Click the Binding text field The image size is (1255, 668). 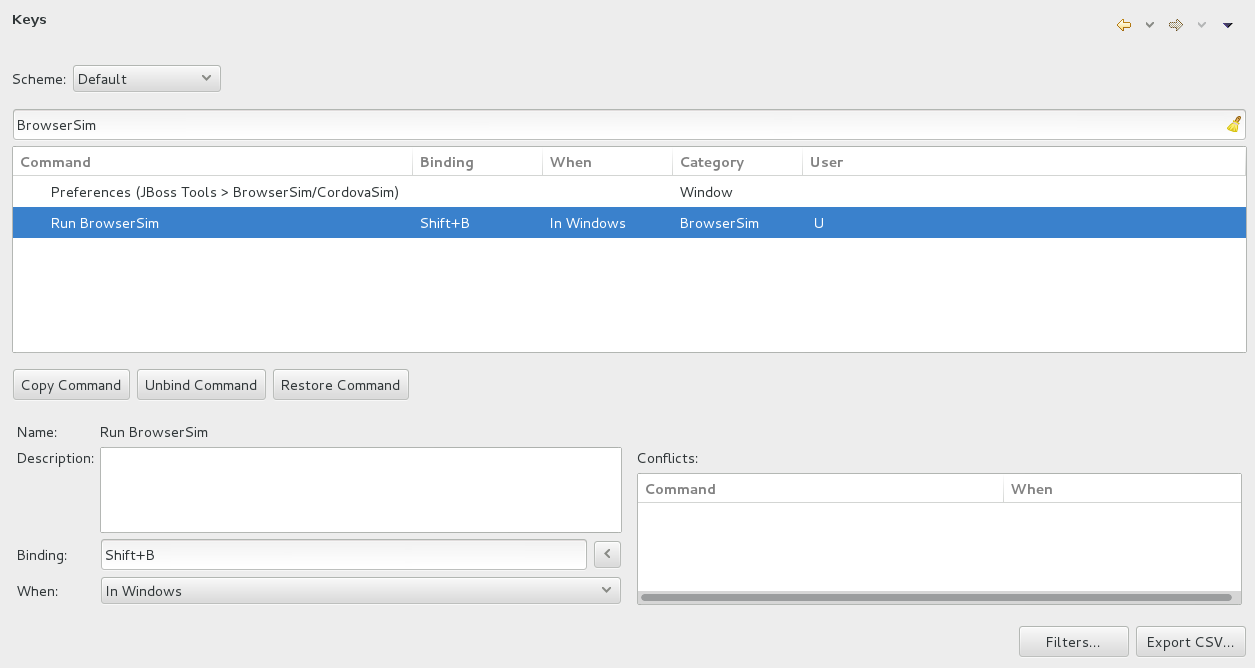point(344,555)
